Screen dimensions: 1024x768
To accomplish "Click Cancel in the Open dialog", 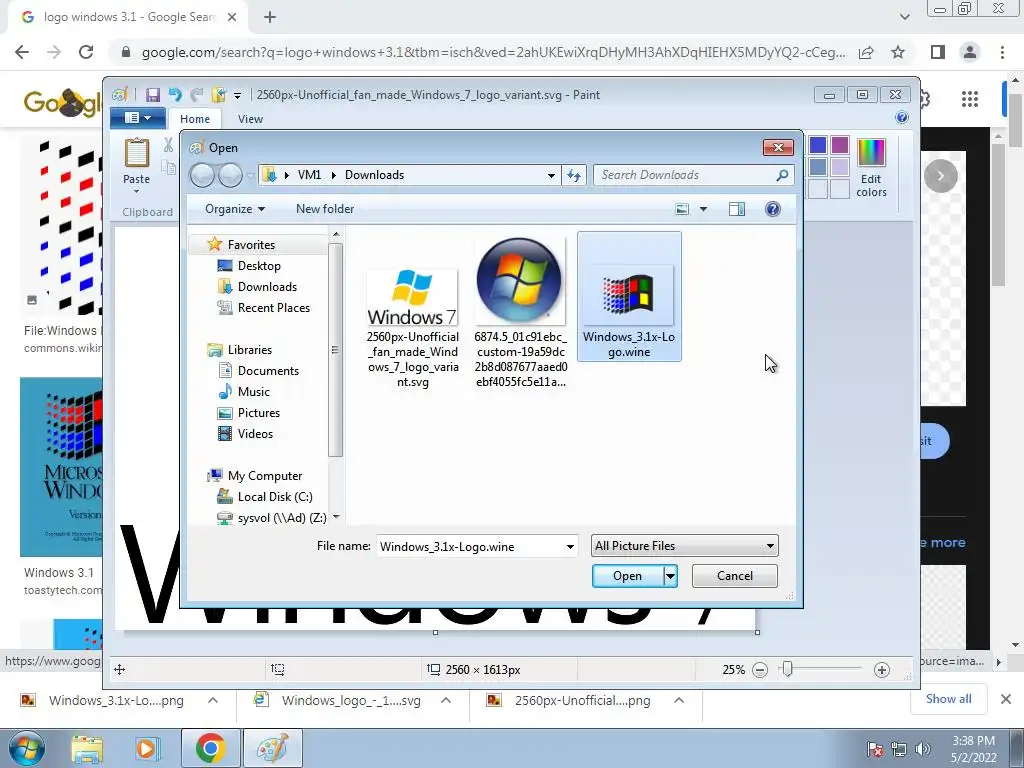I will pos(735,576).
